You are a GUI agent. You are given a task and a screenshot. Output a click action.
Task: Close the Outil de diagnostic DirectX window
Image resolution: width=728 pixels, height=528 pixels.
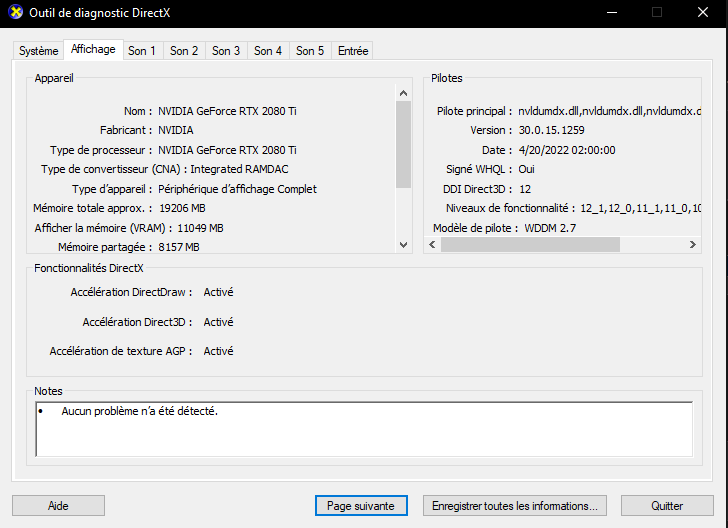(x=703, y=13)
